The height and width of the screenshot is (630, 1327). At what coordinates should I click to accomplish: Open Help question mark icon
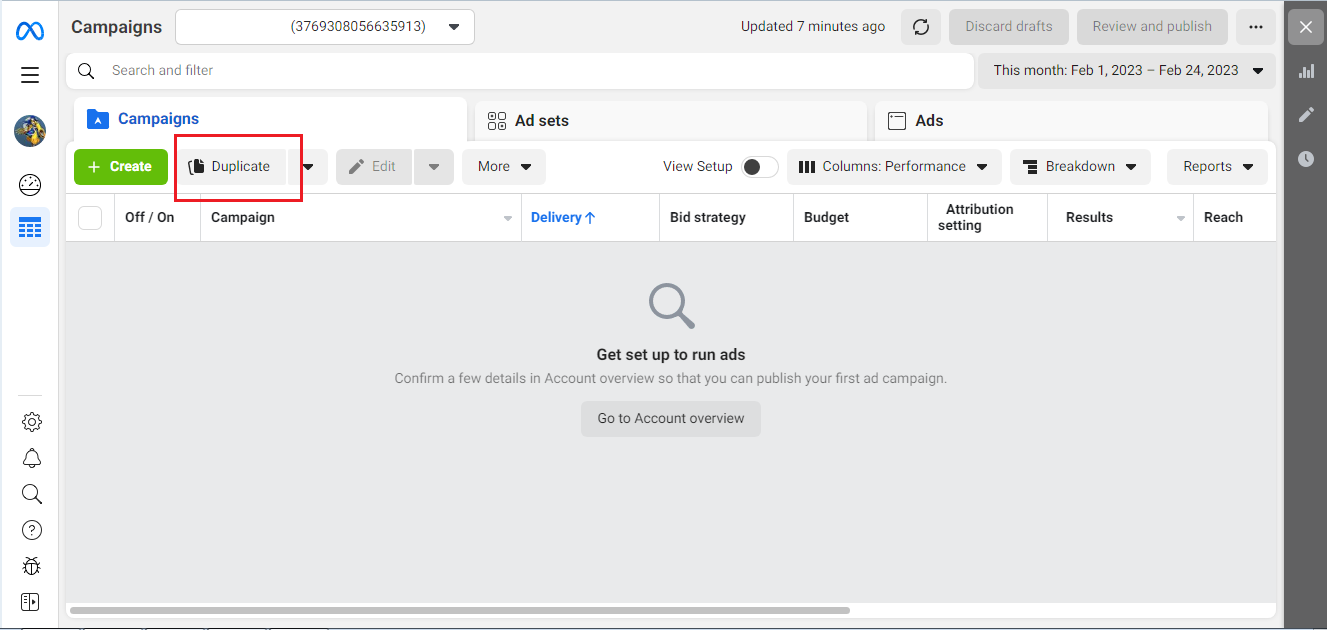point(32,530)
